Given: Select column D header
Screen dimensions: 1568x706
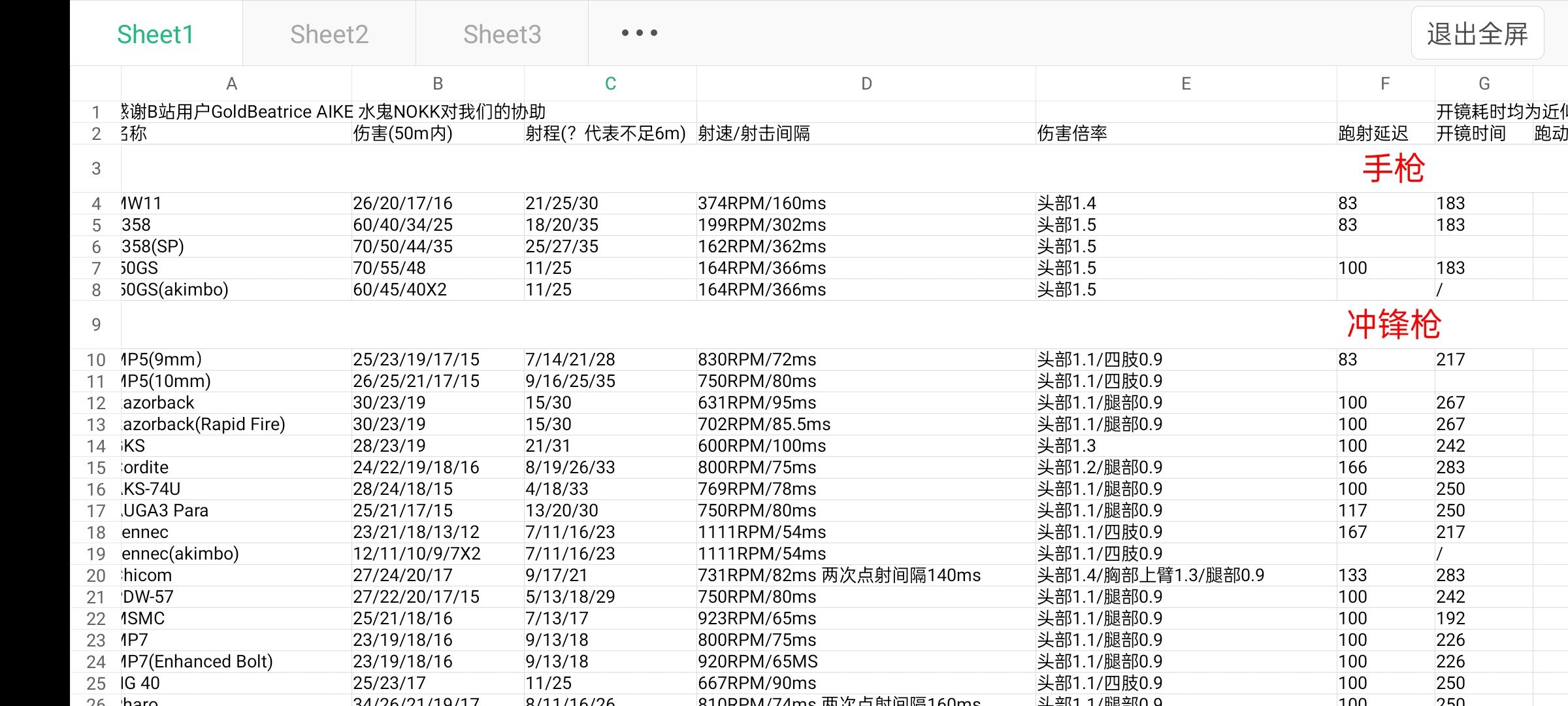Looking at the screenshot, I should pyautogui.click(x=866, y=84).
